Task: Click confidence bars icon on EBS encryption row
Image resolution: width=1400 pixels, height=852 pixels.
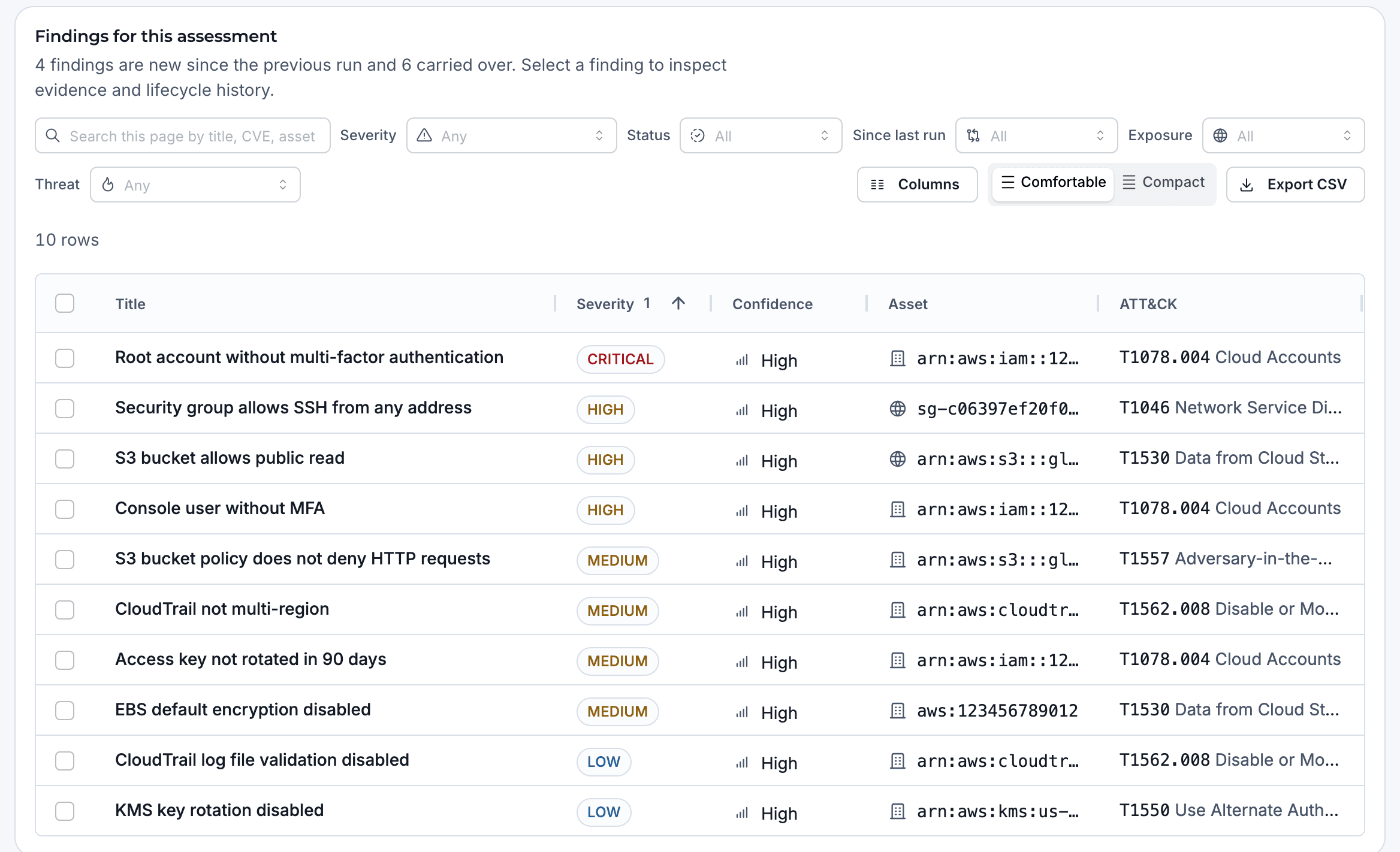Action: tap(742, 712)
